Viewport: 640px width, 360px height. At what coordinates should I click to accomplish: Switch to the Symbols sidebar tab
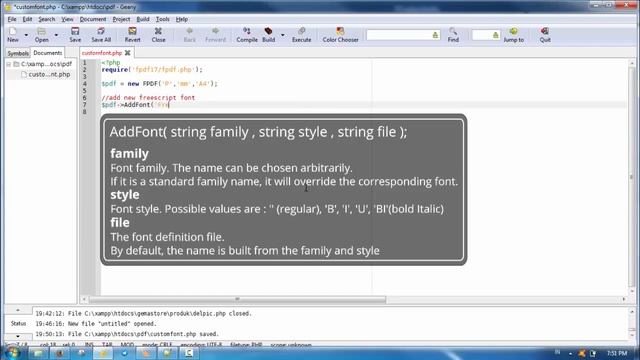point(18,53)
